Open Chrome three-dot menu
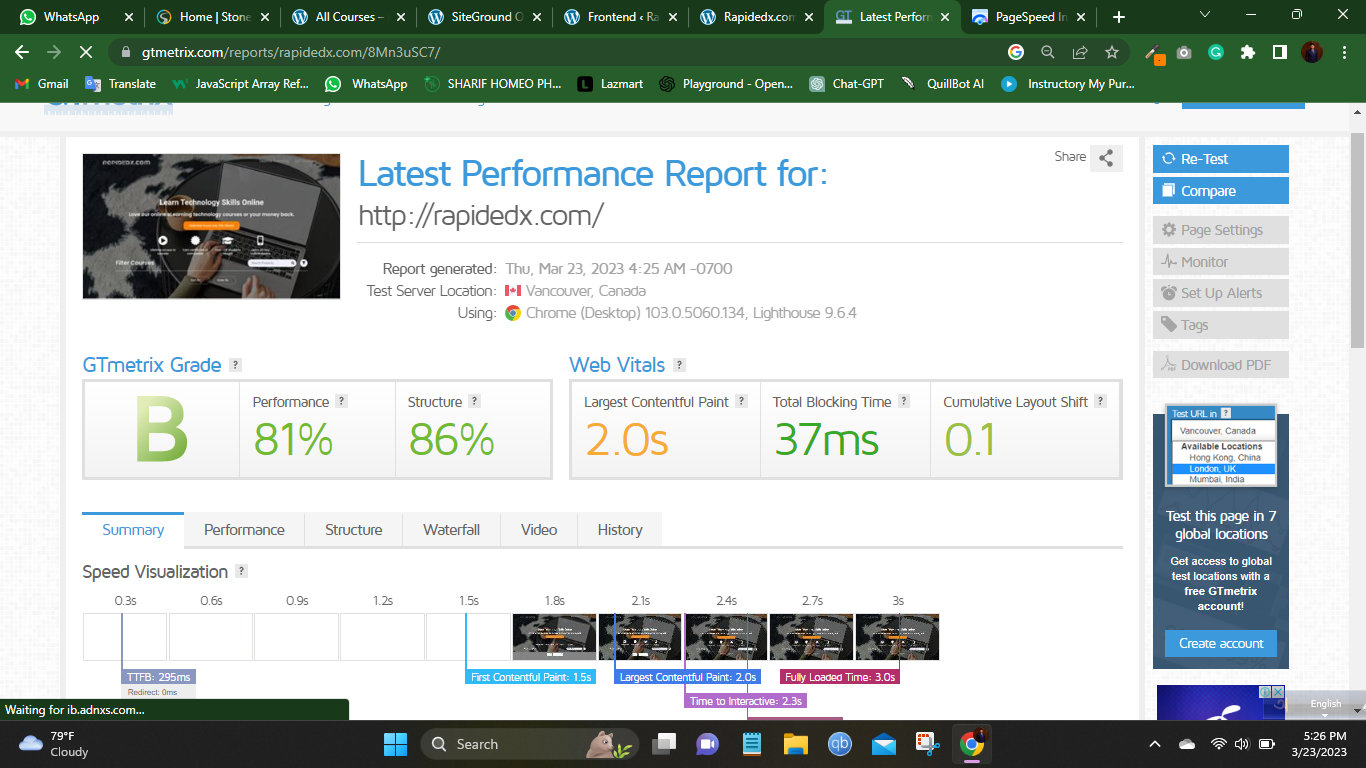 pos(1343,52)
